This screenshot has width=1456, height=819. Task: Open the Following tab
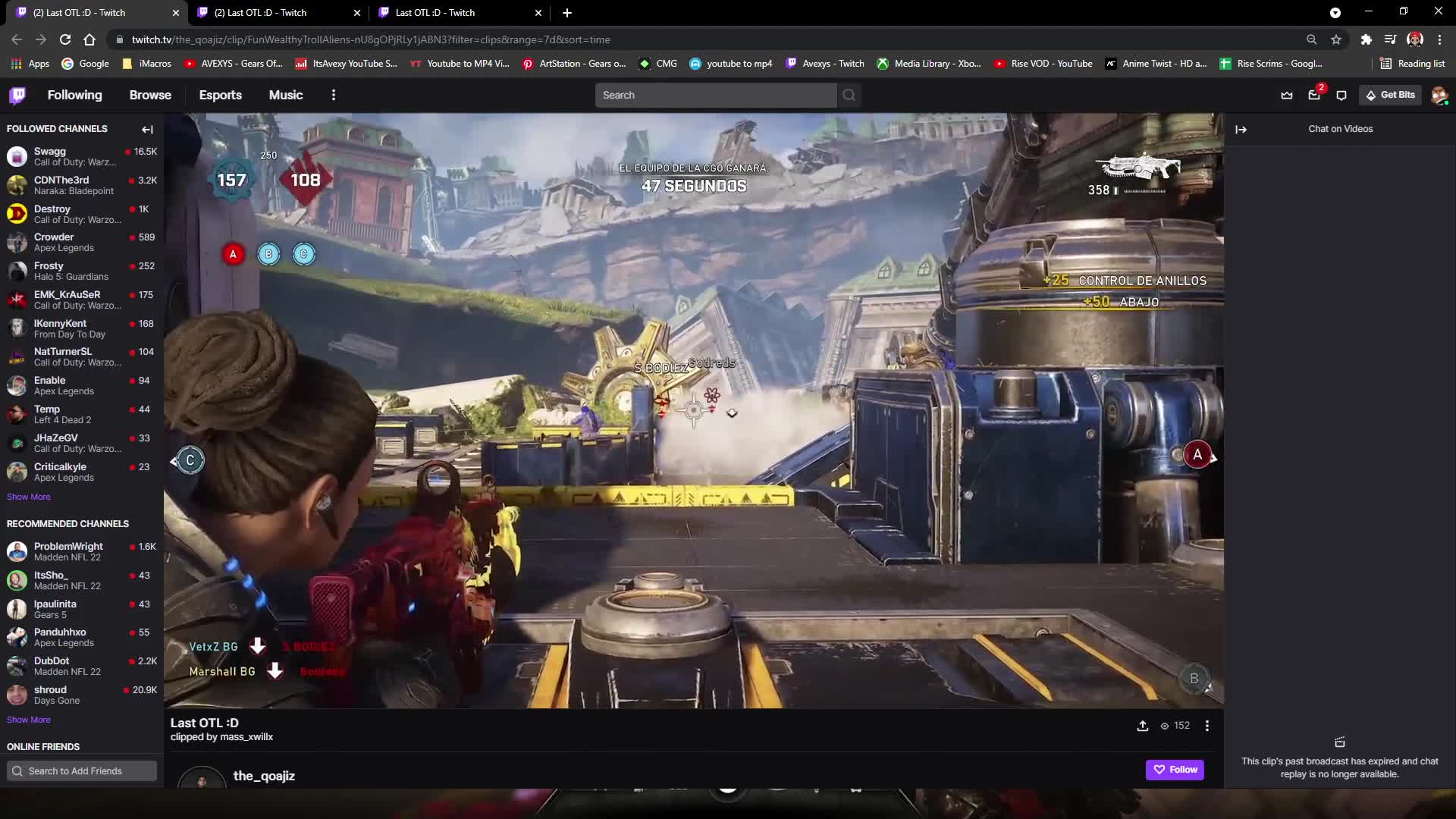(74, 95)
